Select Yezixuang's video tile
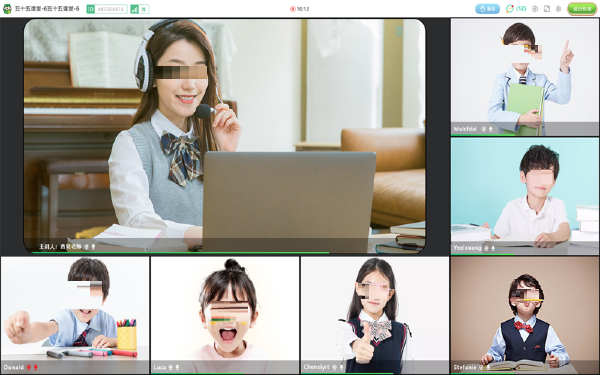Image resolution: width=600 pixels, height=375 pixels. [525, 196]
